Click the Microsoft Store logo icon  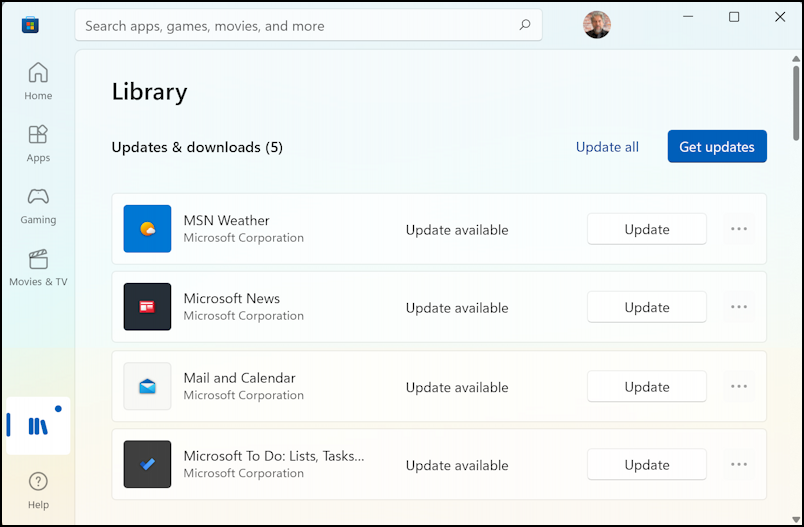tap(30, 25)
